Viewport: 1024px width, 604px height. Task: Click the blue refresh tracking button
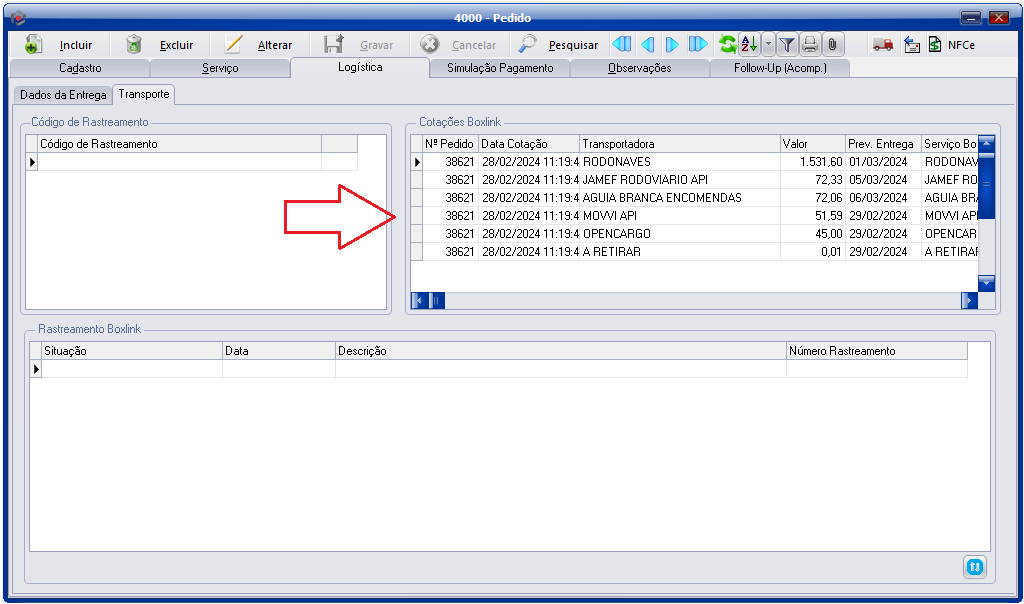975,566
